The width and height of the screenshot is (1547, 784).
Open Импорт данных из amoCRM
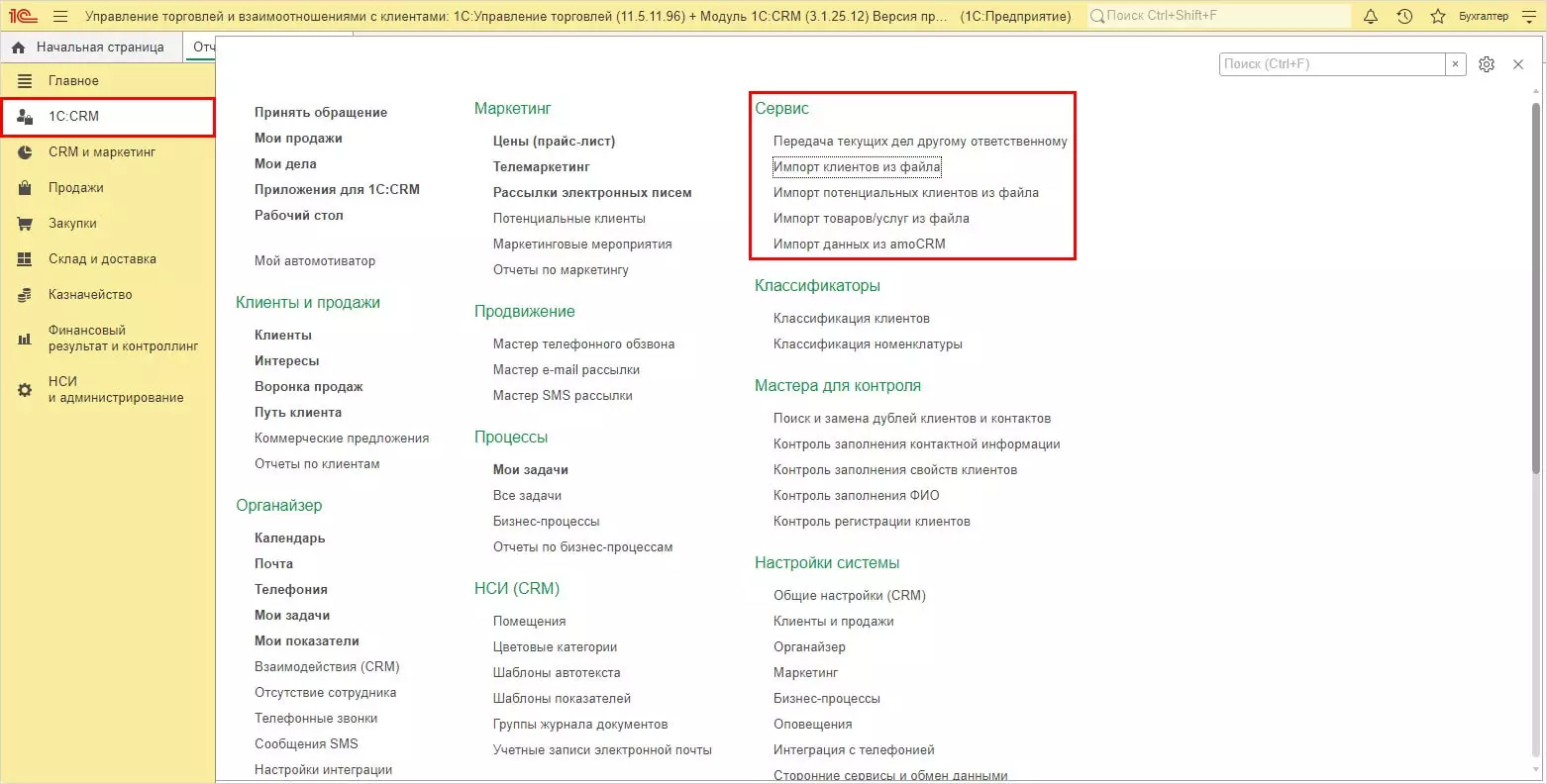(x=860, y=245)
